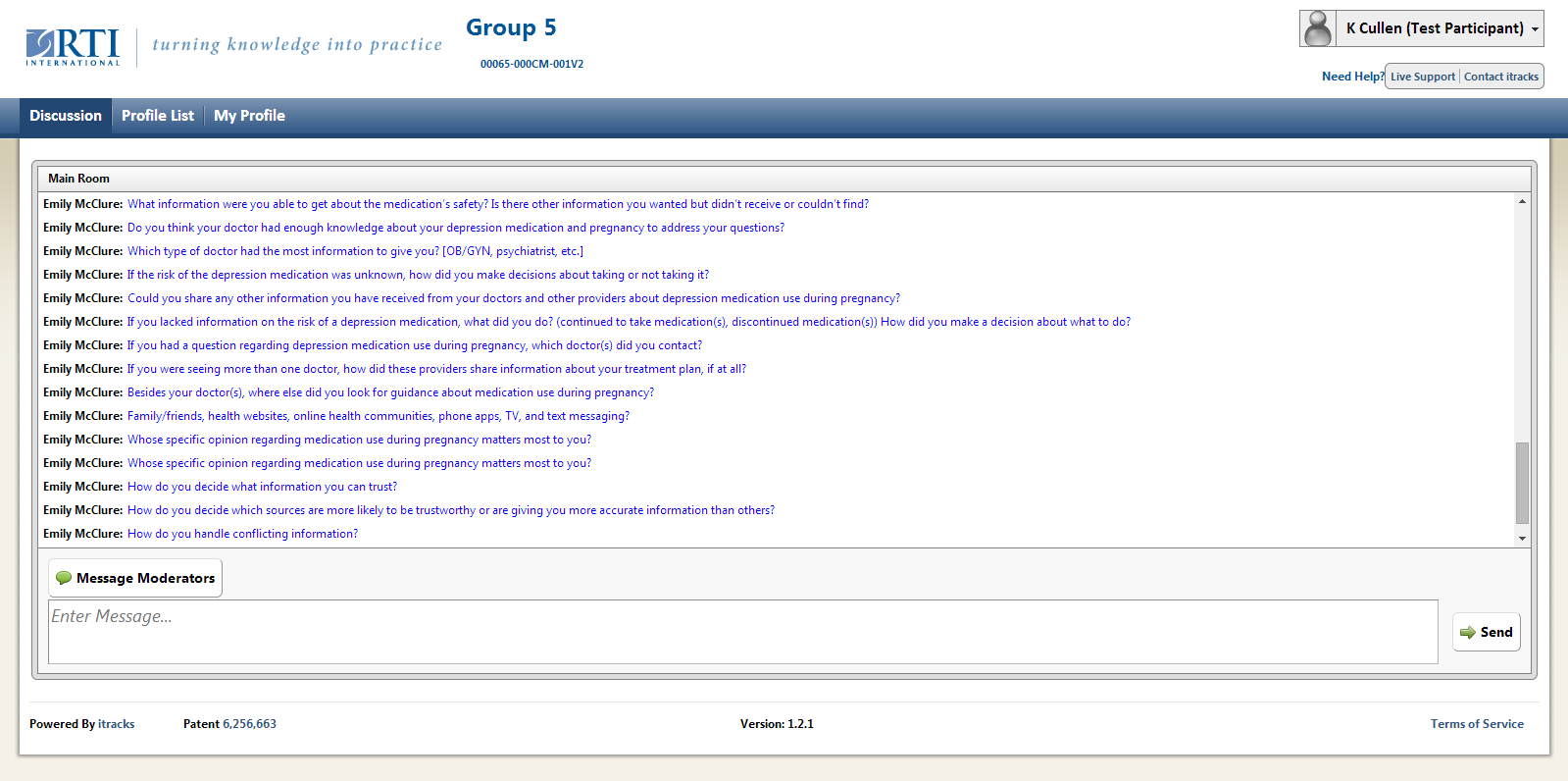The image size is (1568, 781).
Task: Click in the Enter Message text box
Action: click(742, 632)
